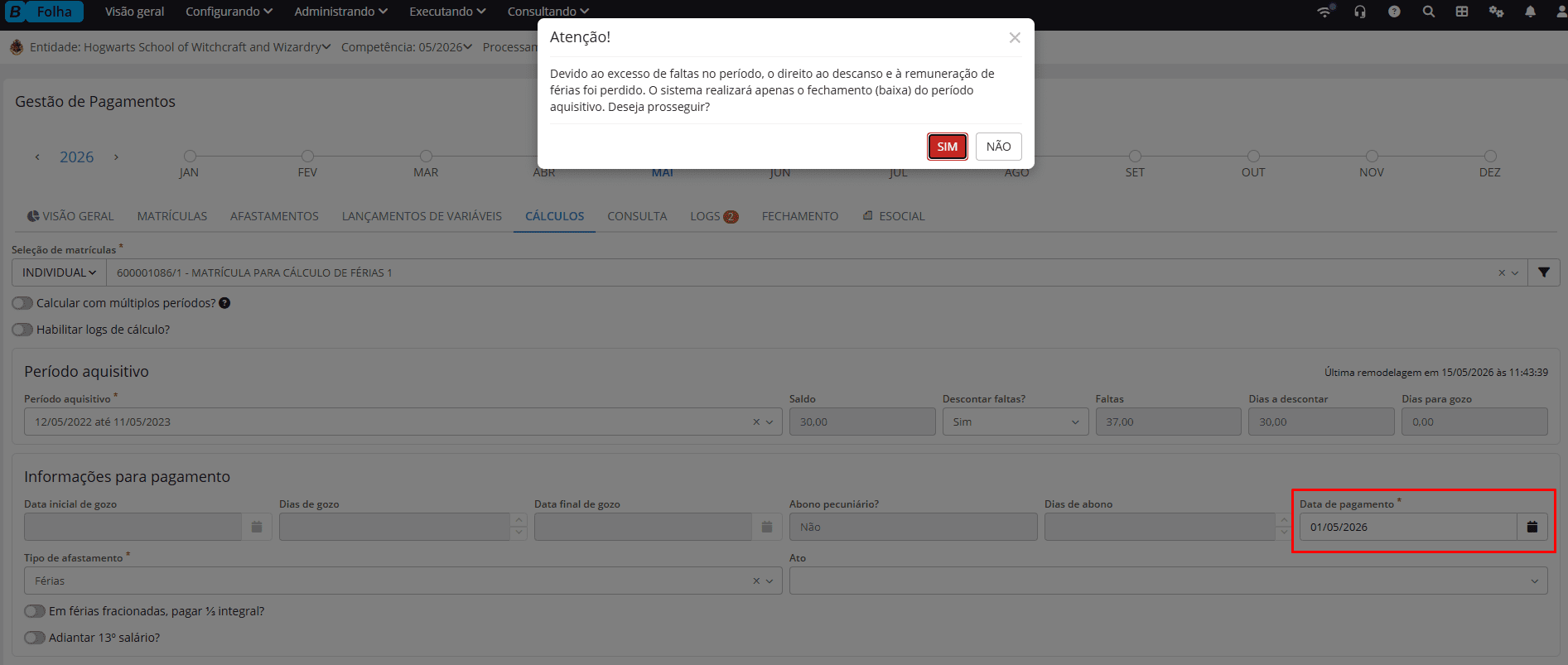This screenshot has width=1568, height=665.
Task: Open the Ato dropdown
Action: [x=1168, y=581]
